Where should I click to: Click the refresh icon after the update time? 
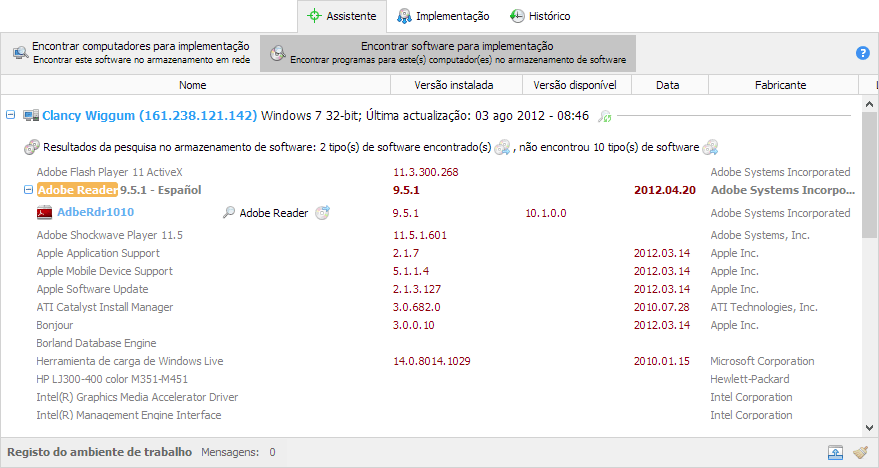(604, 117)
